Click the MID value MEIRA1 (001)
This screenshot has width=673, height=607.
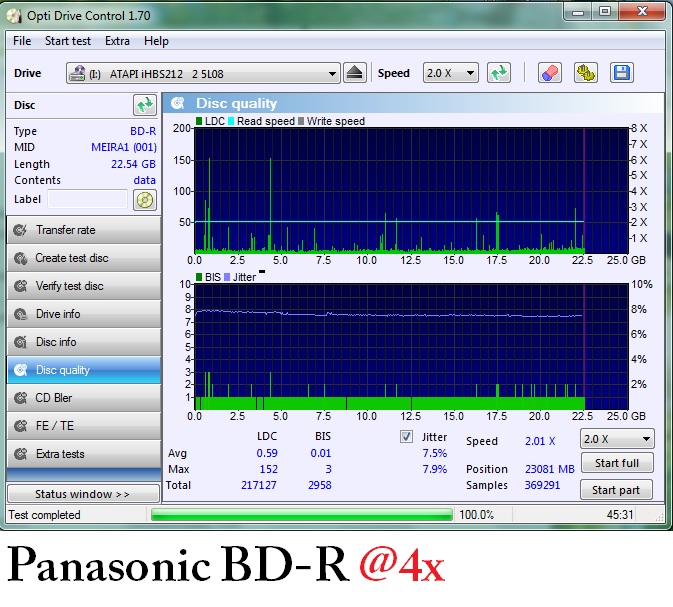[x=124, y=147]
